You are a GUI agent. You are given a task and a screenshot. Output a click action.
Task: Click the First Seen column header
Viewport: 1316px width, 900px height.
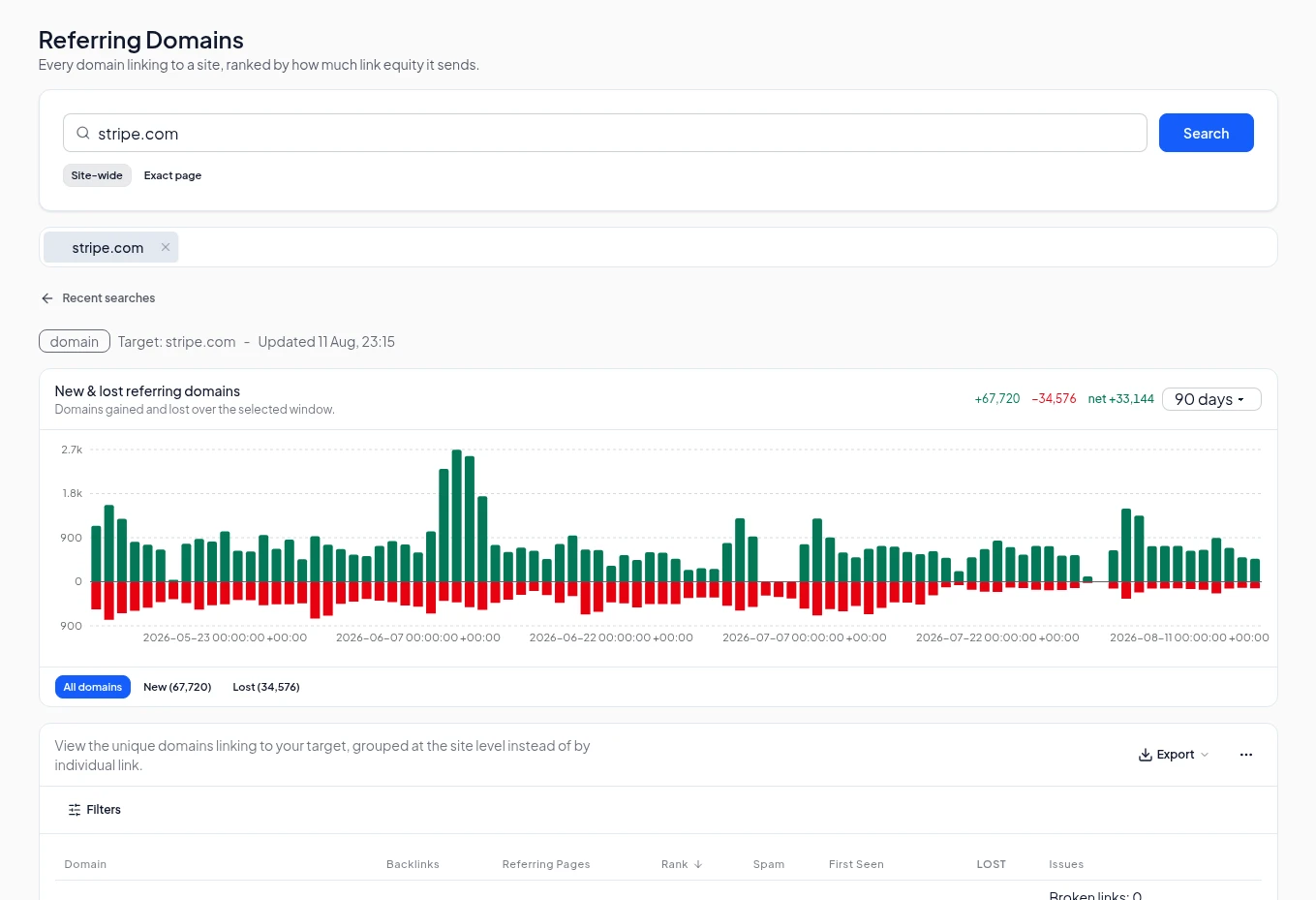(856, 864)
